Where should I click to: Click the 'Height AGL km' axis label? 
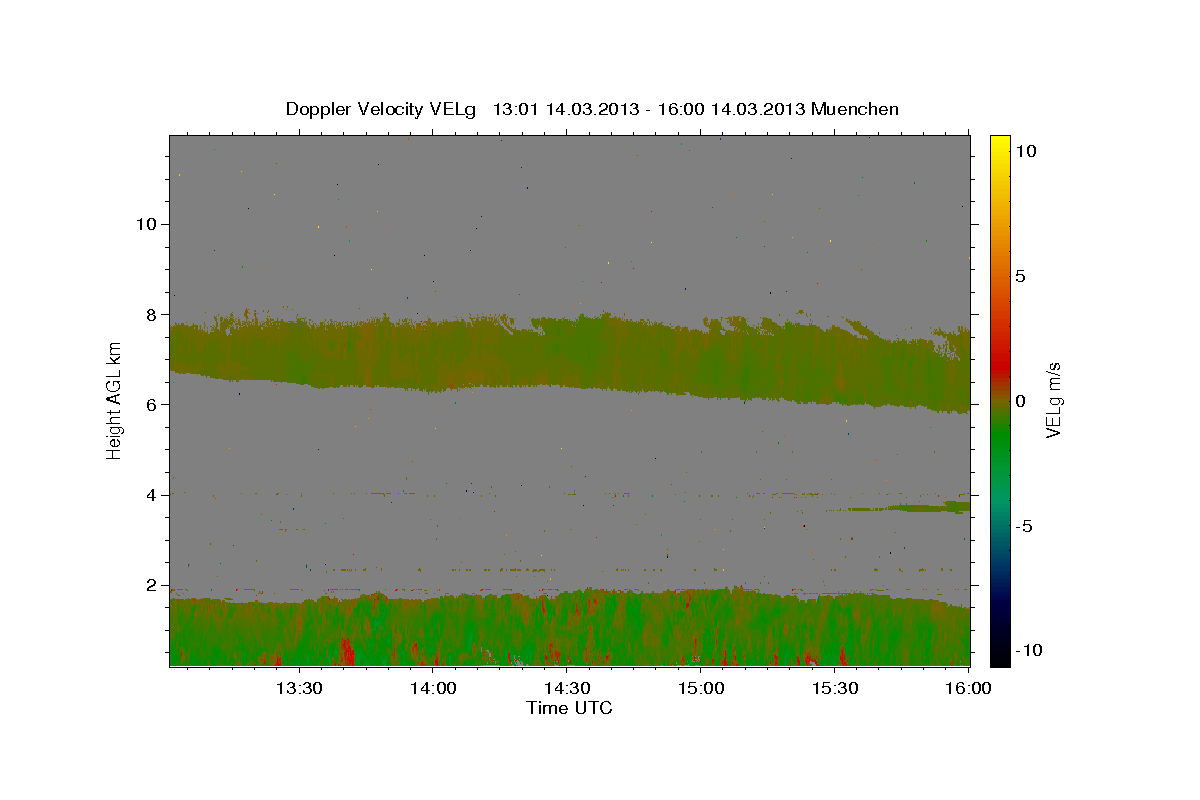pyautogui.click(x=114, y=401)
